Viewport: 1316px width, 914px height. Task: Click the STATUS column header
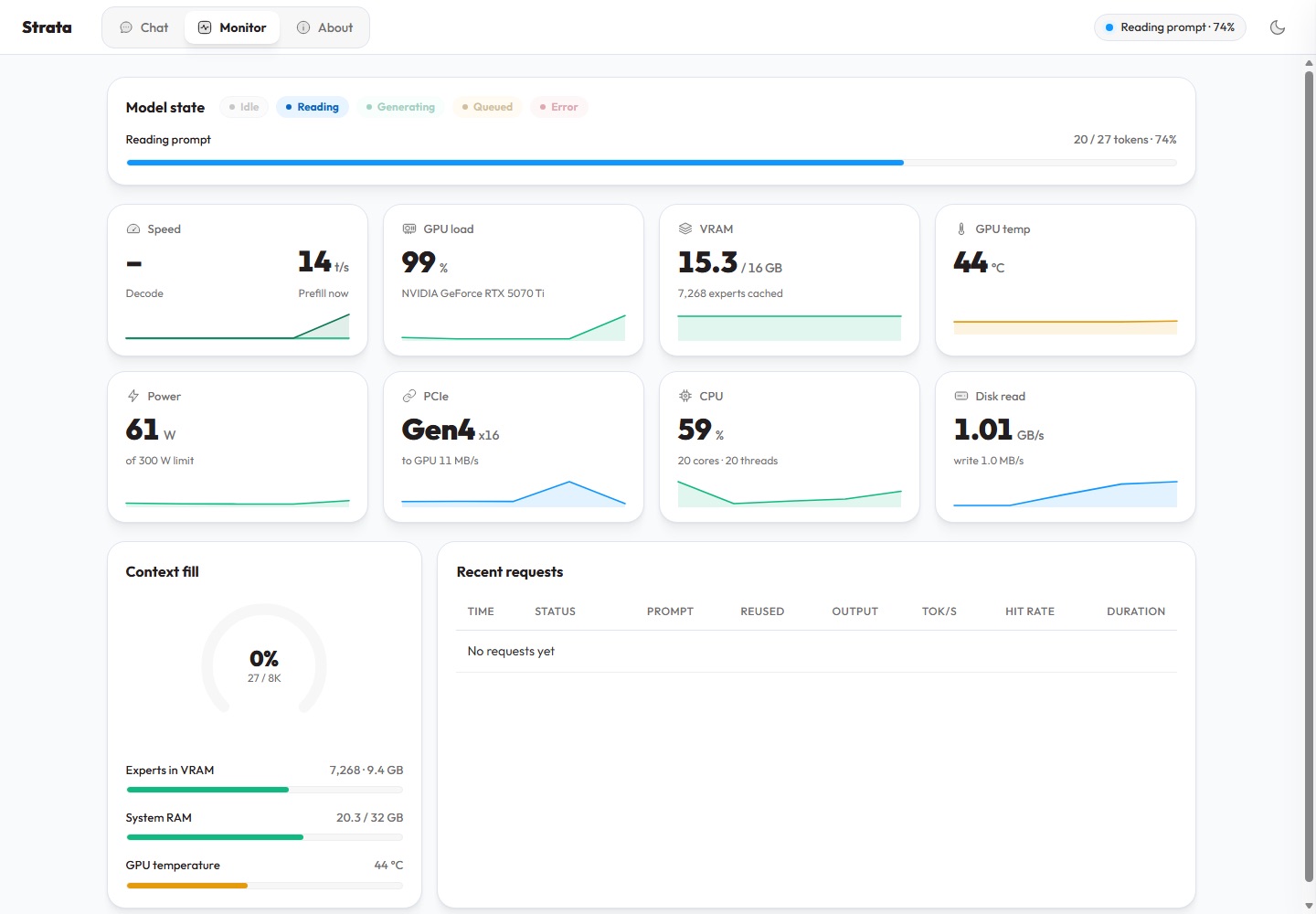click(555, 611)
